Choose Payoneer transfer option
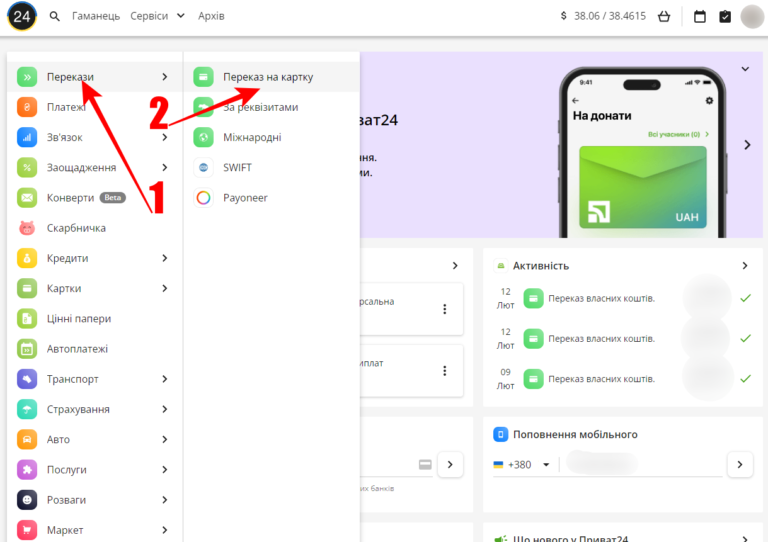The height and width of the screenshot is (542, 768). [245, 198]
